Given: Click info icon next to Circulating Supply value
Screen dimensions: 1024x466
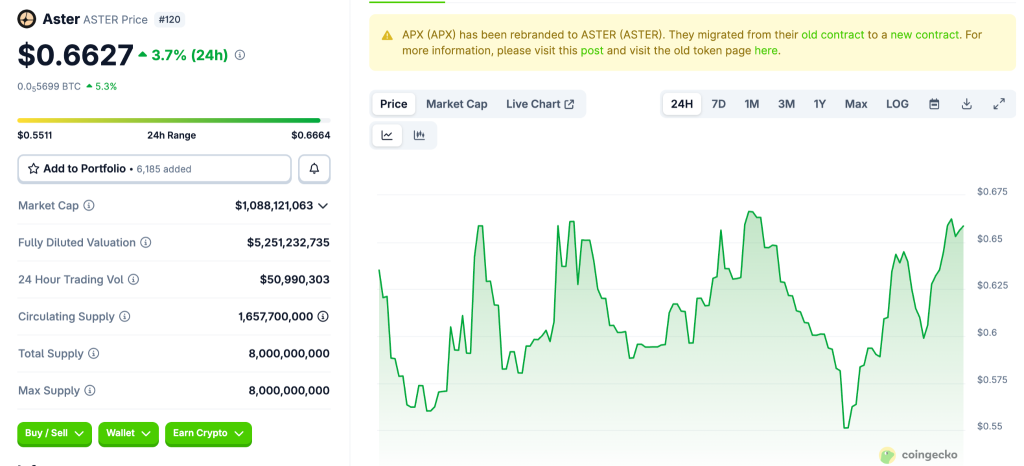Looking at the screenshot, I should [323, 317].
